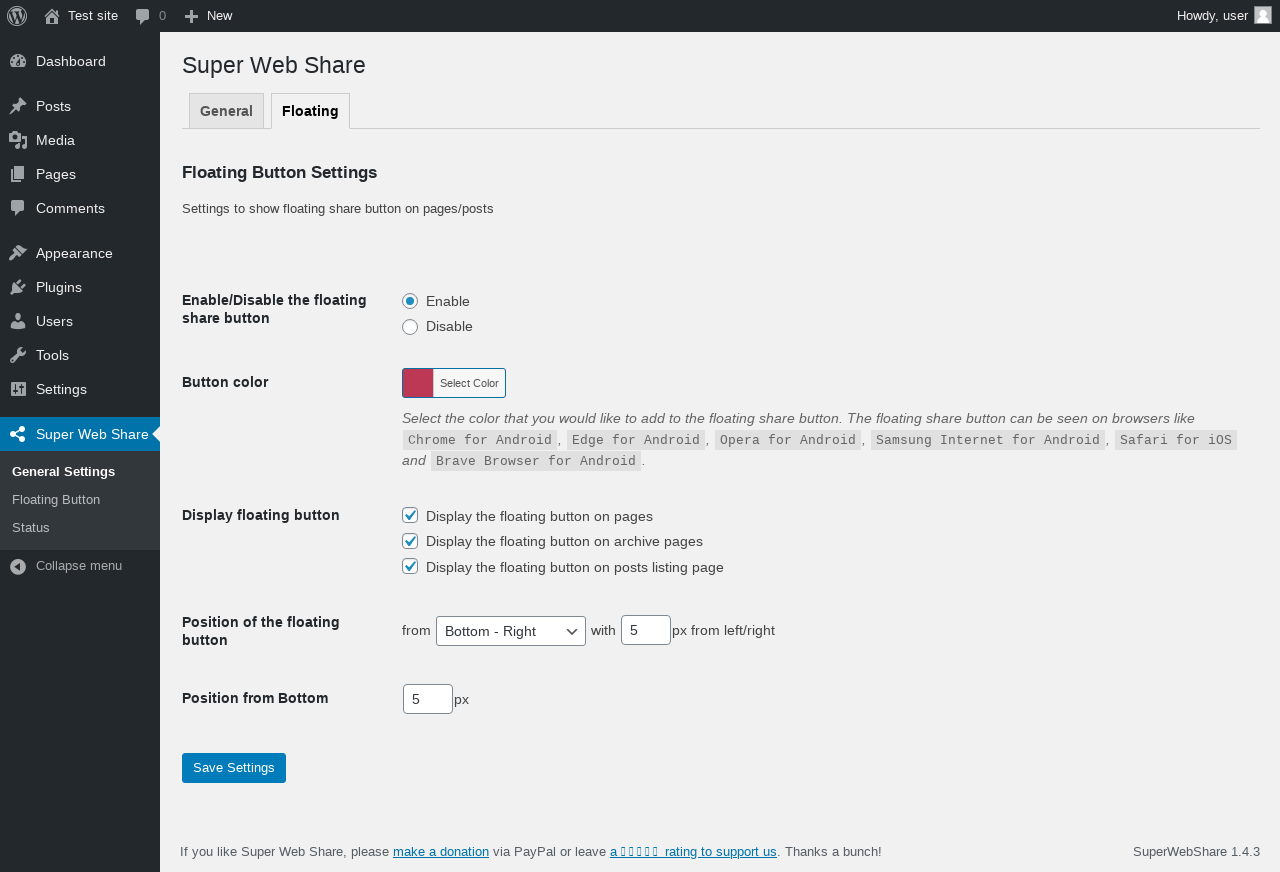Image resolution: width=1280 pixels, height=872 pixels.
Task: Click the Super Web Share menu label
Action: (92, 434)
